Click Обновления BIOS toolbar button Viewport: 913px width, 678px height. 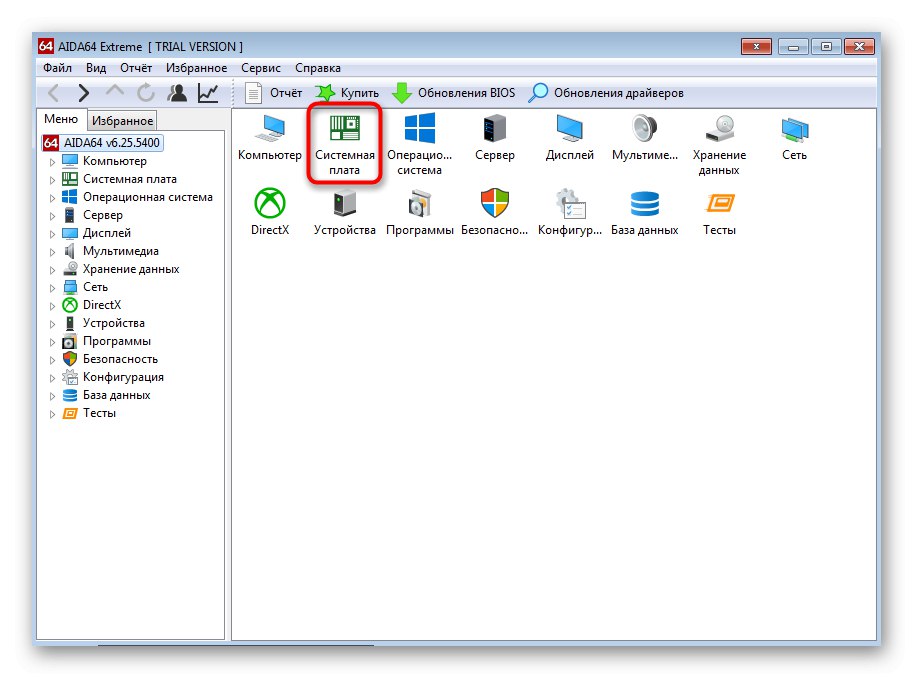[x=454, y=93]
